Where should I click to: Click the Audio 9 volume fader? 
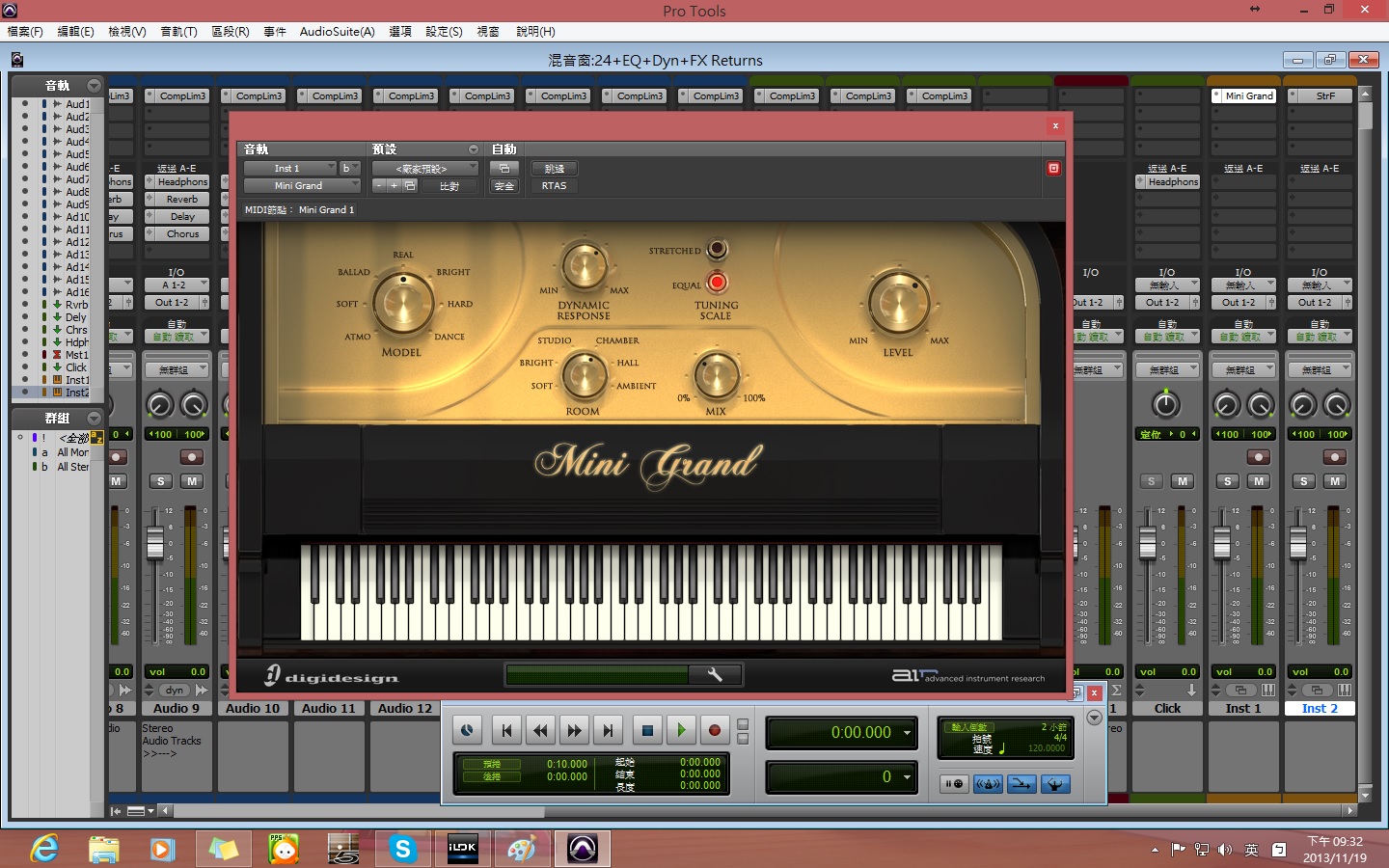[x=155, y=543]
